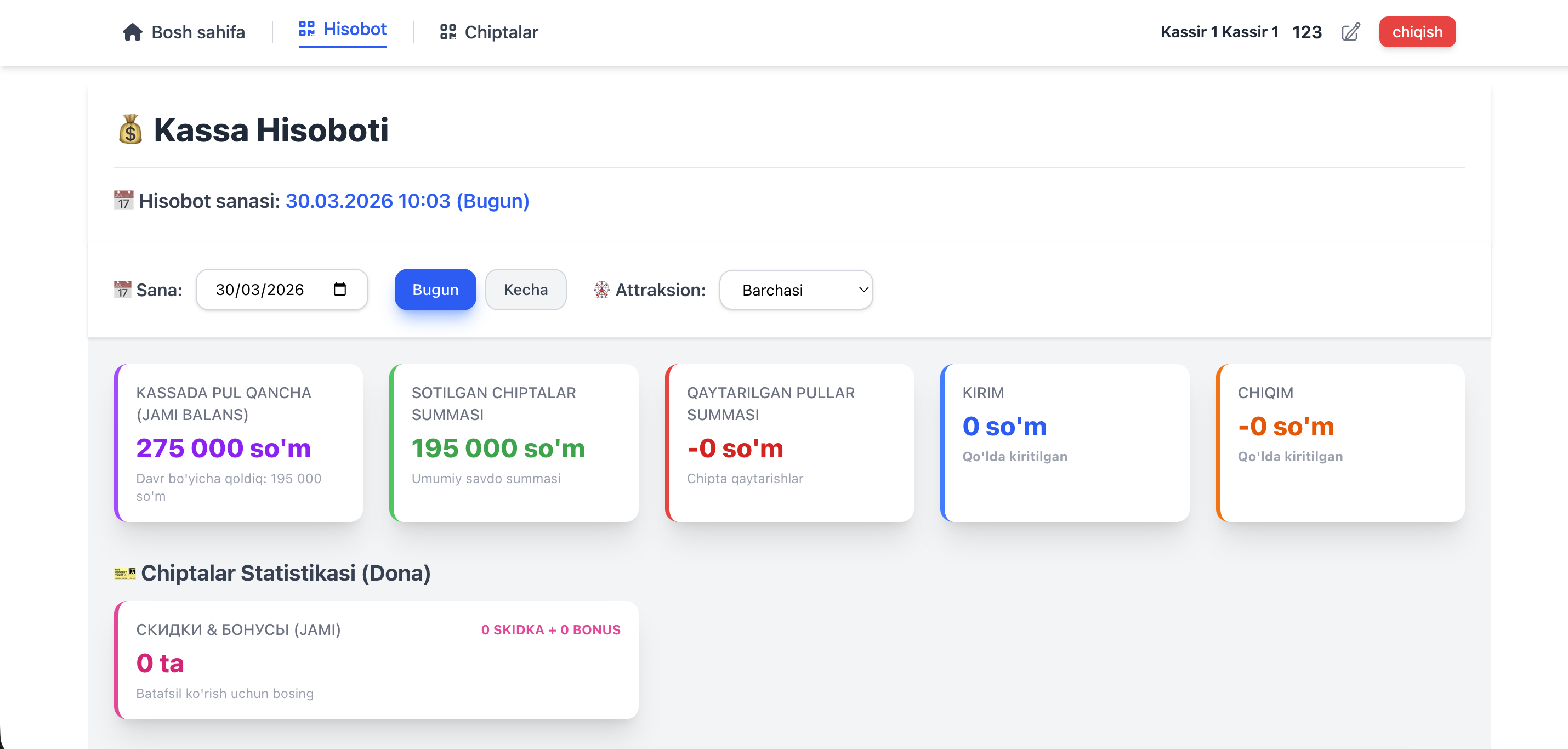
Task: Click the Sotilgan chiptalar summasi card
Action: (514, 442)
